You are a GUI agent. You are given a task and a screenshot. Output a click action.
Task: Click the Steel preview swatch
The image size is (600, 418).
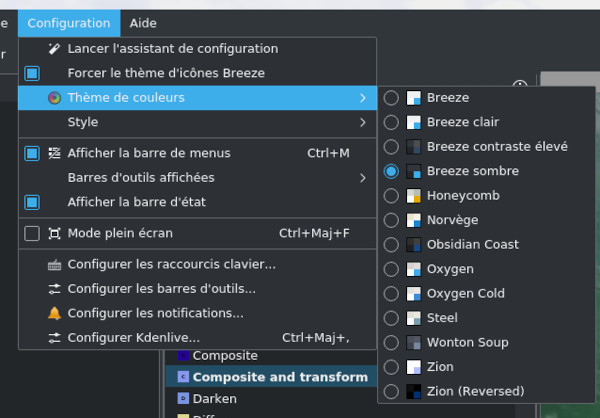click(x=414, y=318)
